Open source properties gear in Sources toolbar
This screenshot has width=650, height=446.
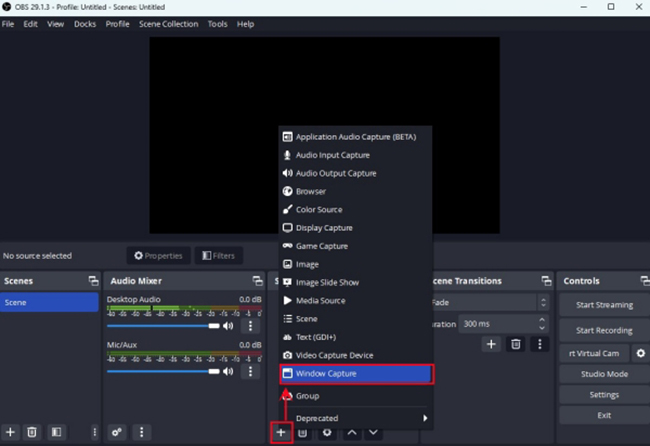point(327,434)
